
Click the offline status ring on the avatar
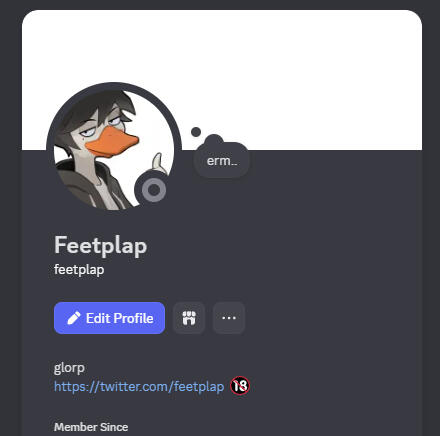pyautogui.click(x=154, y=190)
